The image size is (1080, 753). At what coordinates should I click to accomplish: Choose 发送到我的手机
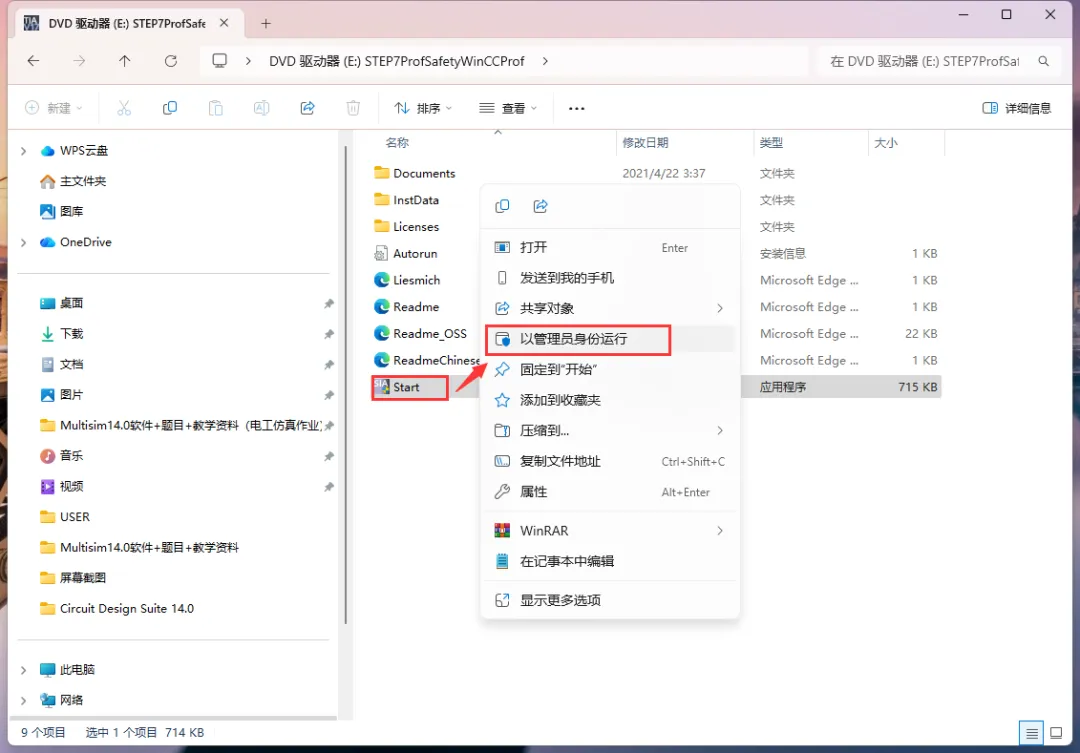point(610,278)
